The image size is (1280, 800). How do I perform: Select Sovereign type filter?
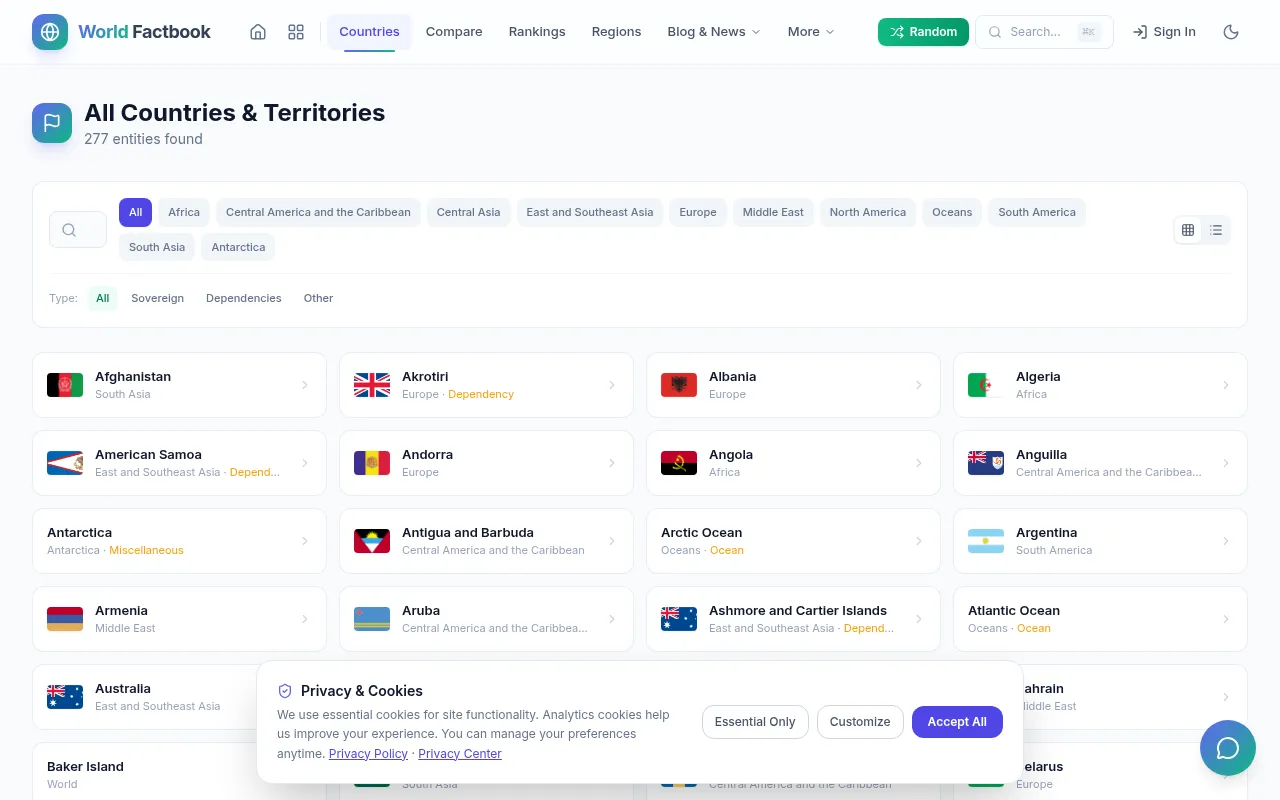pos(157,298)
